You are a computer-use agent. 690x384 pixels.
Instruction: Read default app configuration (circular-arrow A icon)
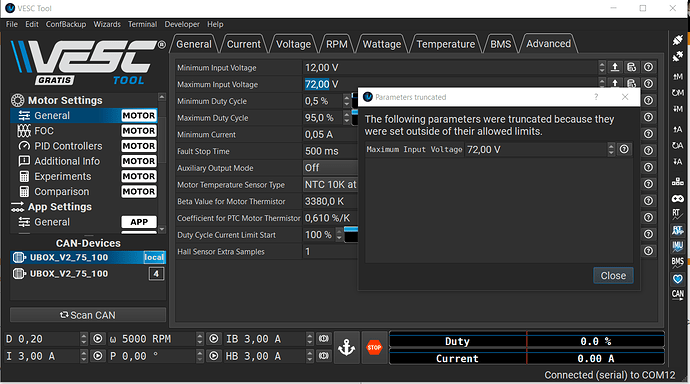click(678, 146)
